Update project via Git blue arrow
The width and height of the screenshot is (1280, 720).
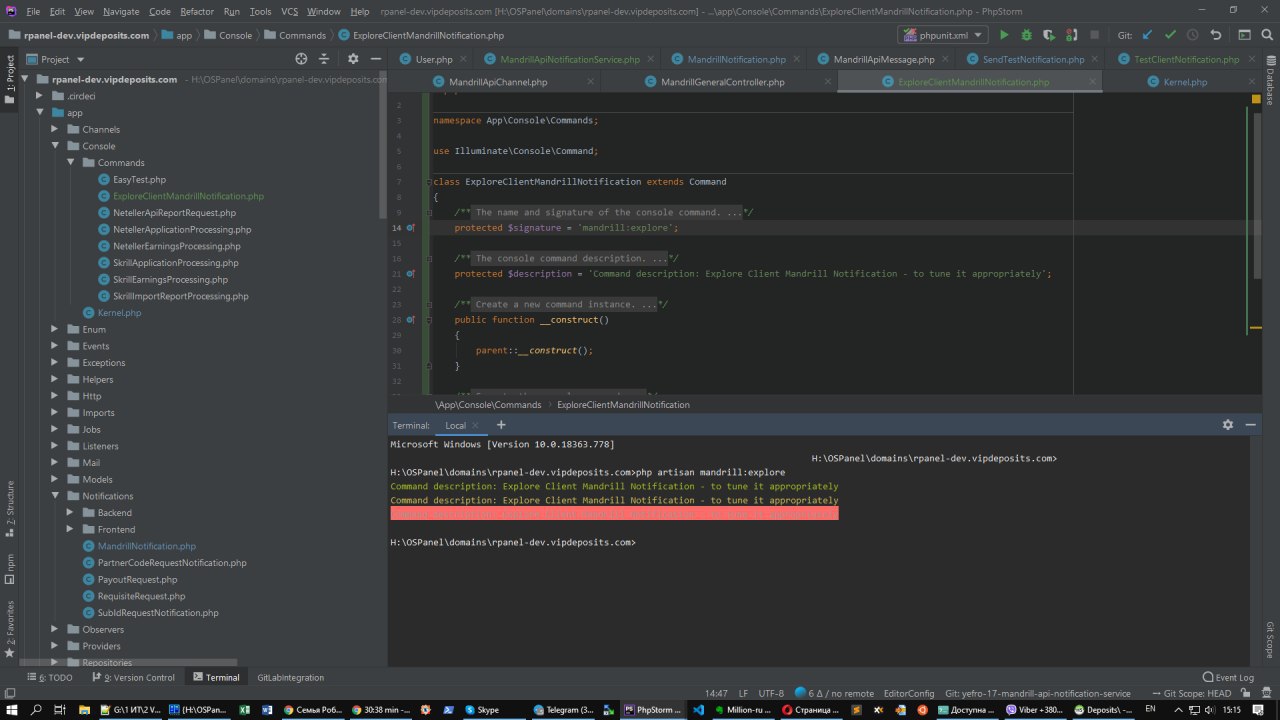(x=1149, y=35)
